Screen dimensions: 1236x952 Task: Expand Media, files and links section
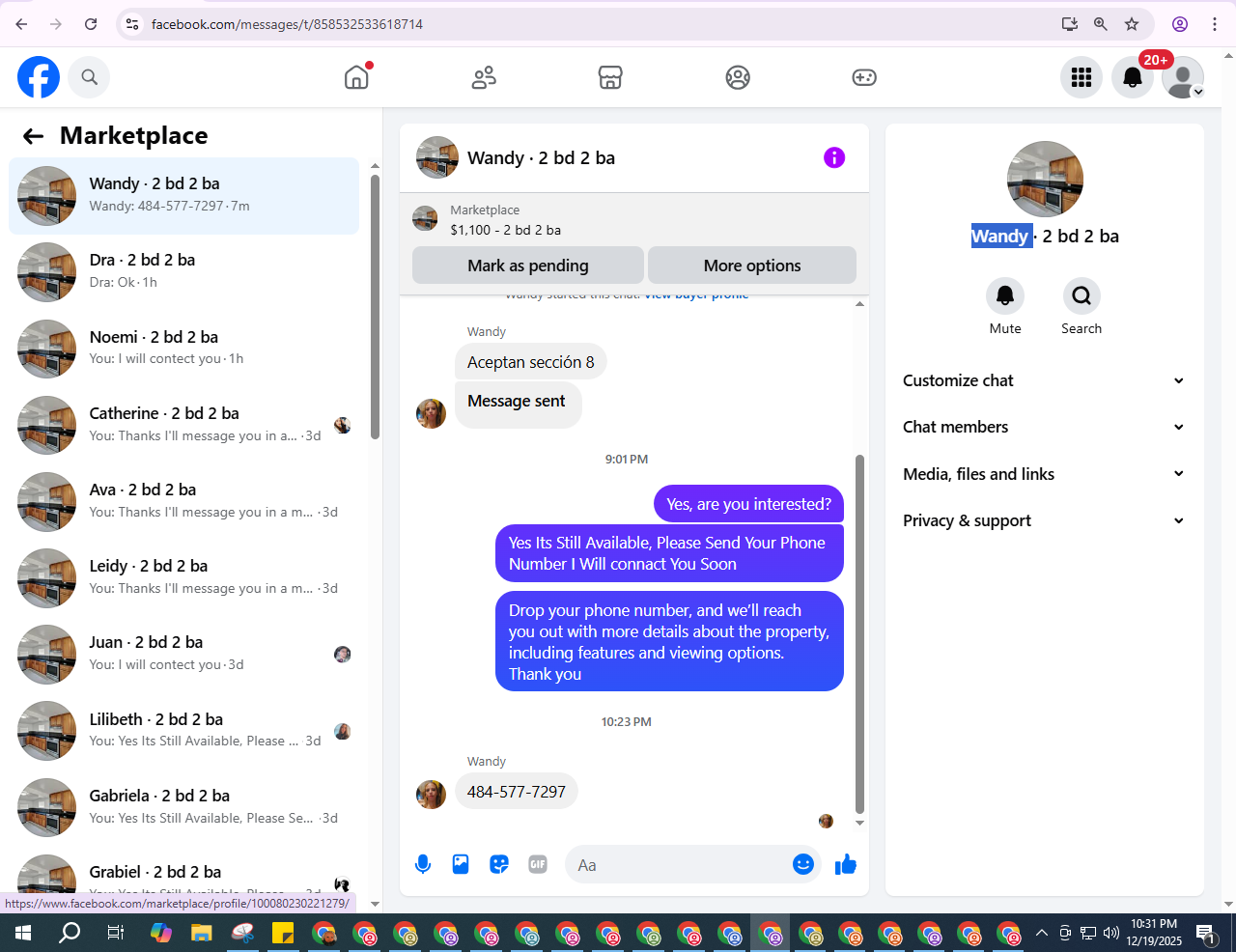click(1043, 474)
